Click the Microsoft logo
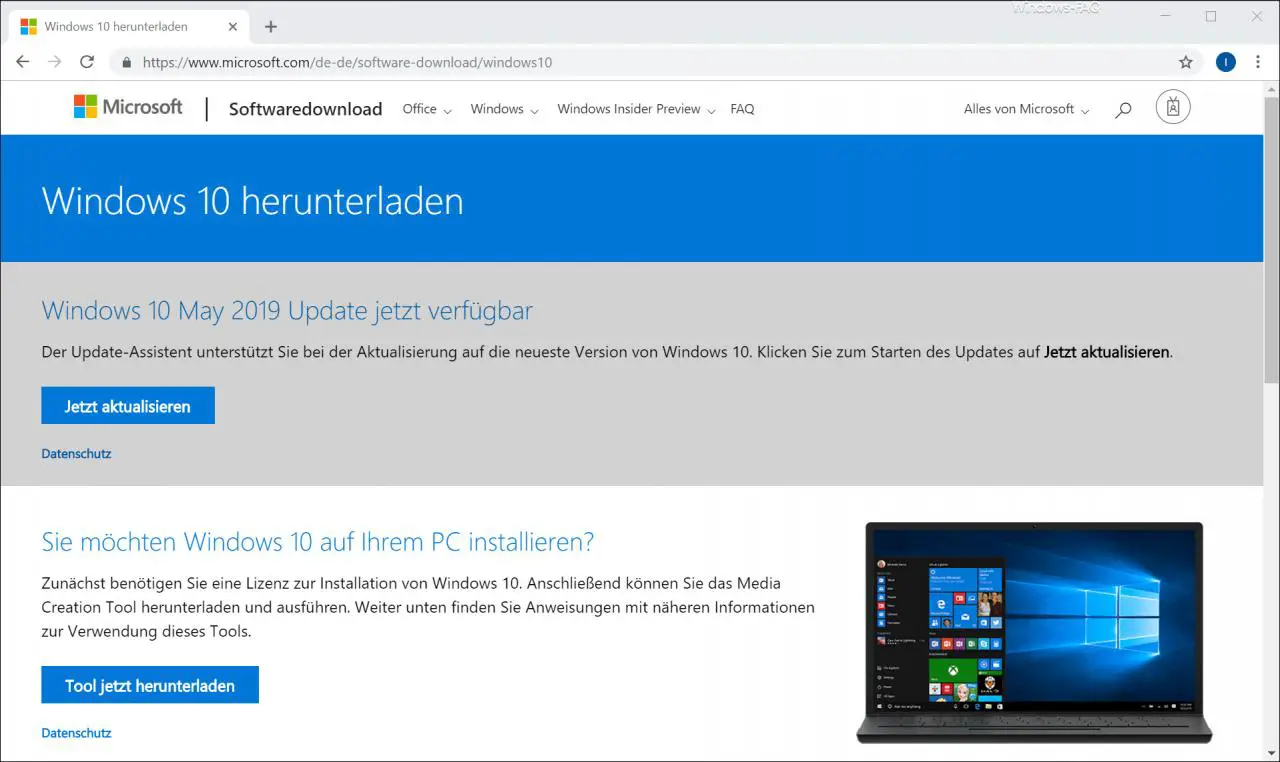The width and height of the screenshot is (1280, 762). (x=128, y=107)
